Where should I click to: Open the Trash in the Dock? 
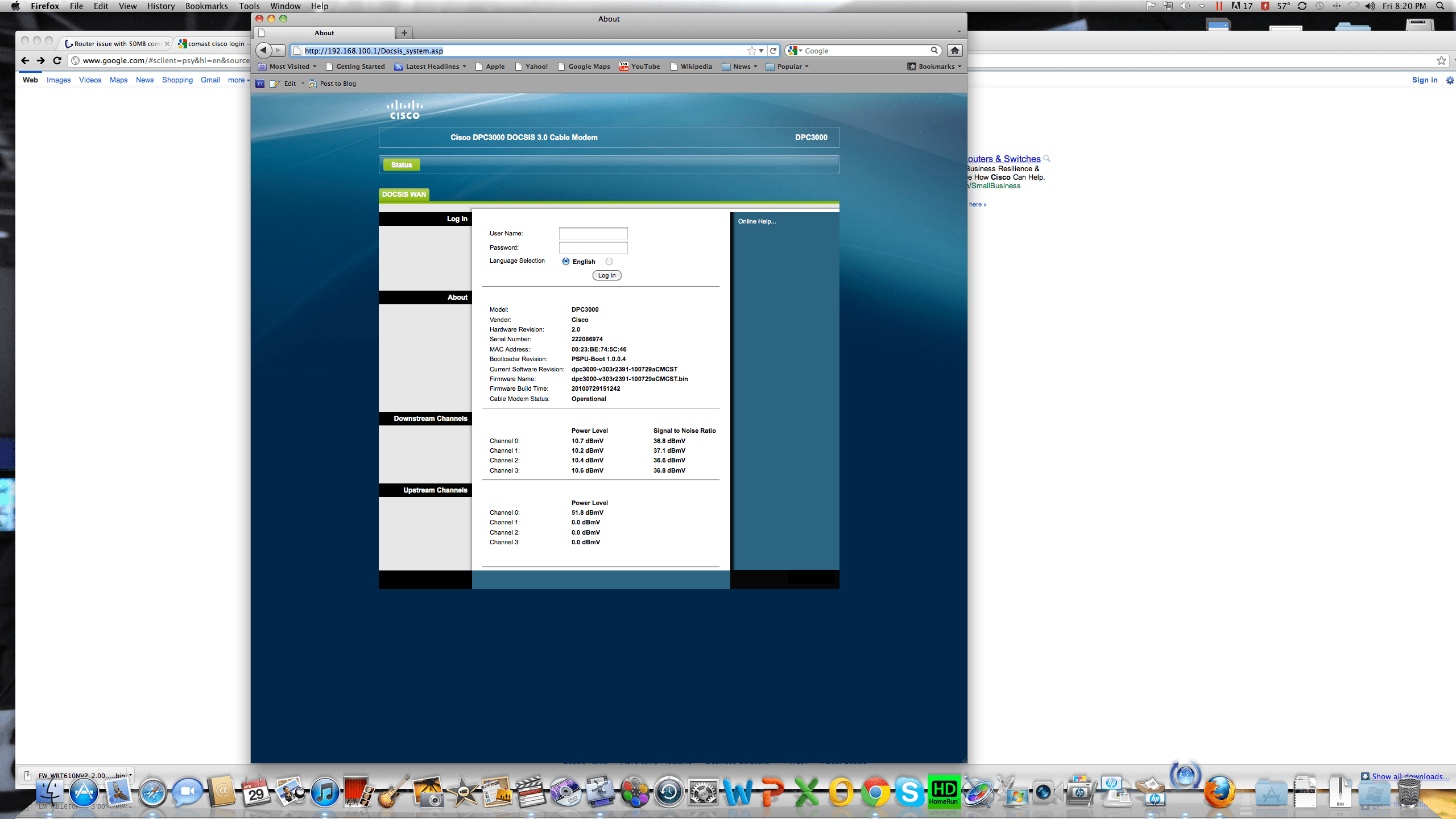(x=1409, y=792)
